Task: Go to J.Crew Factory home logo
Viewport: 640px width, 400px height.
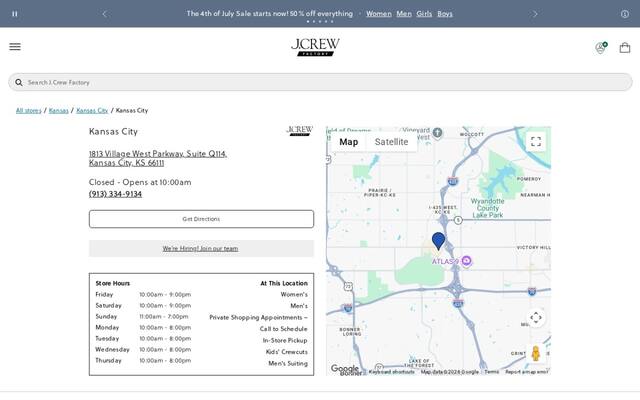Action: click(x=315, y=47)
